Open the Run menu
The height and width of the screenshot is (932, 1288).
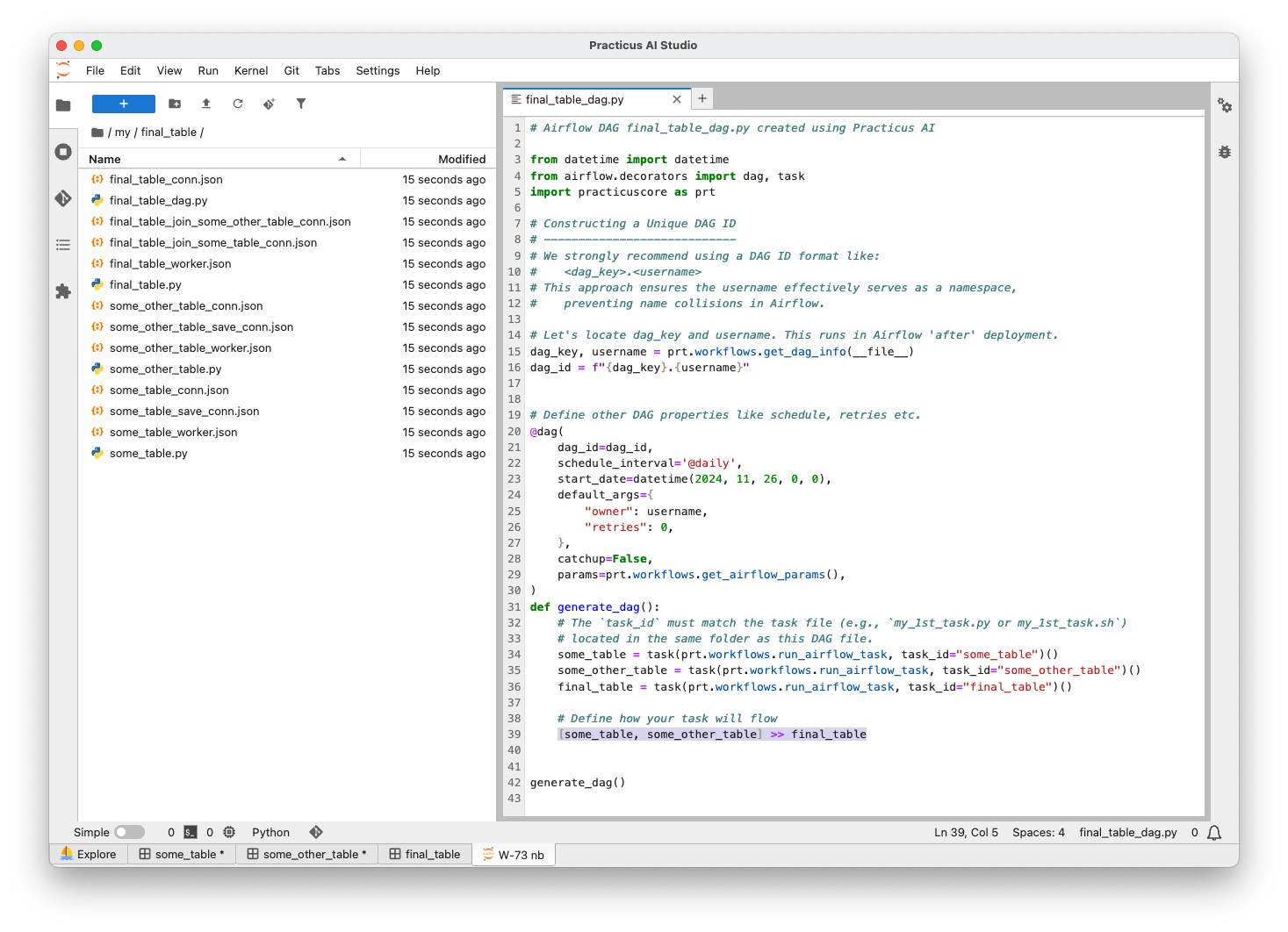208,71
